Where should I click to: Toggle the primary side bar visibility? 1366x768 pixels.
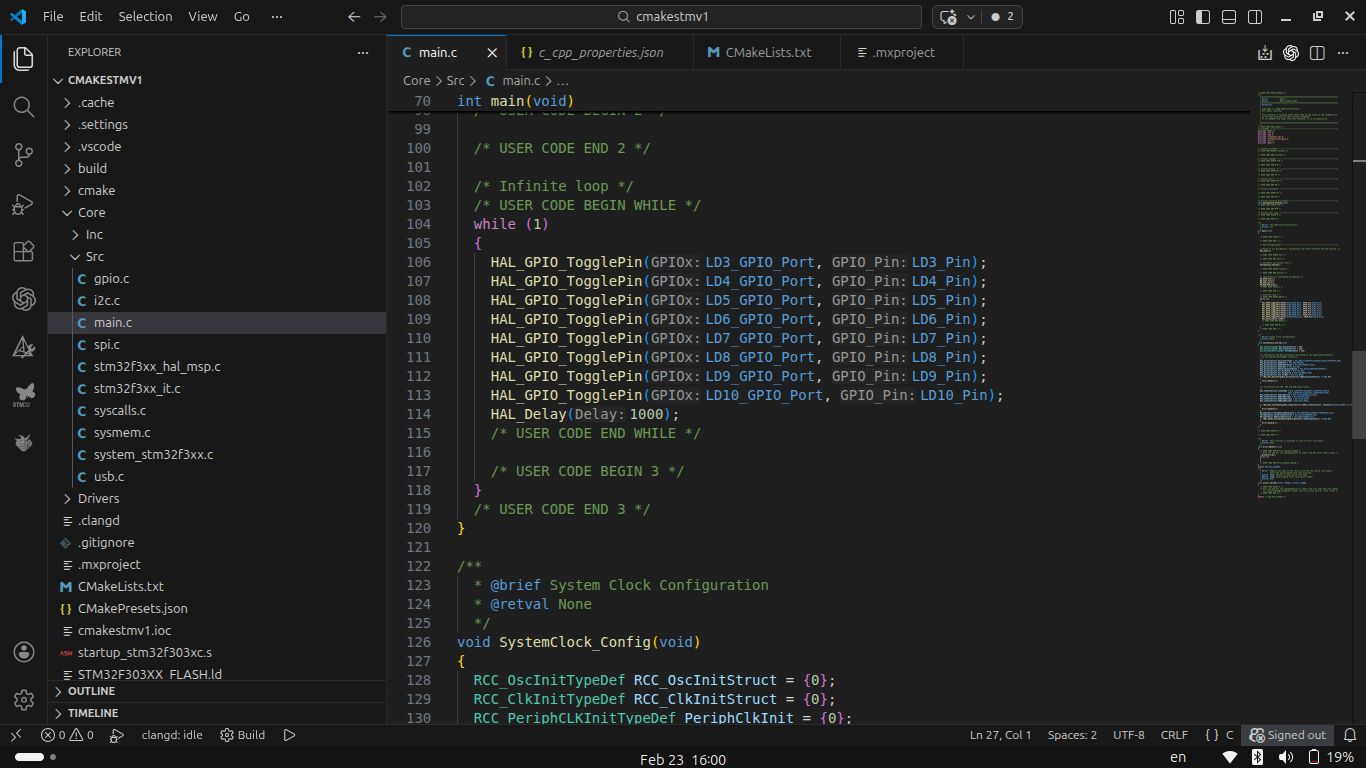(1203, 17)
